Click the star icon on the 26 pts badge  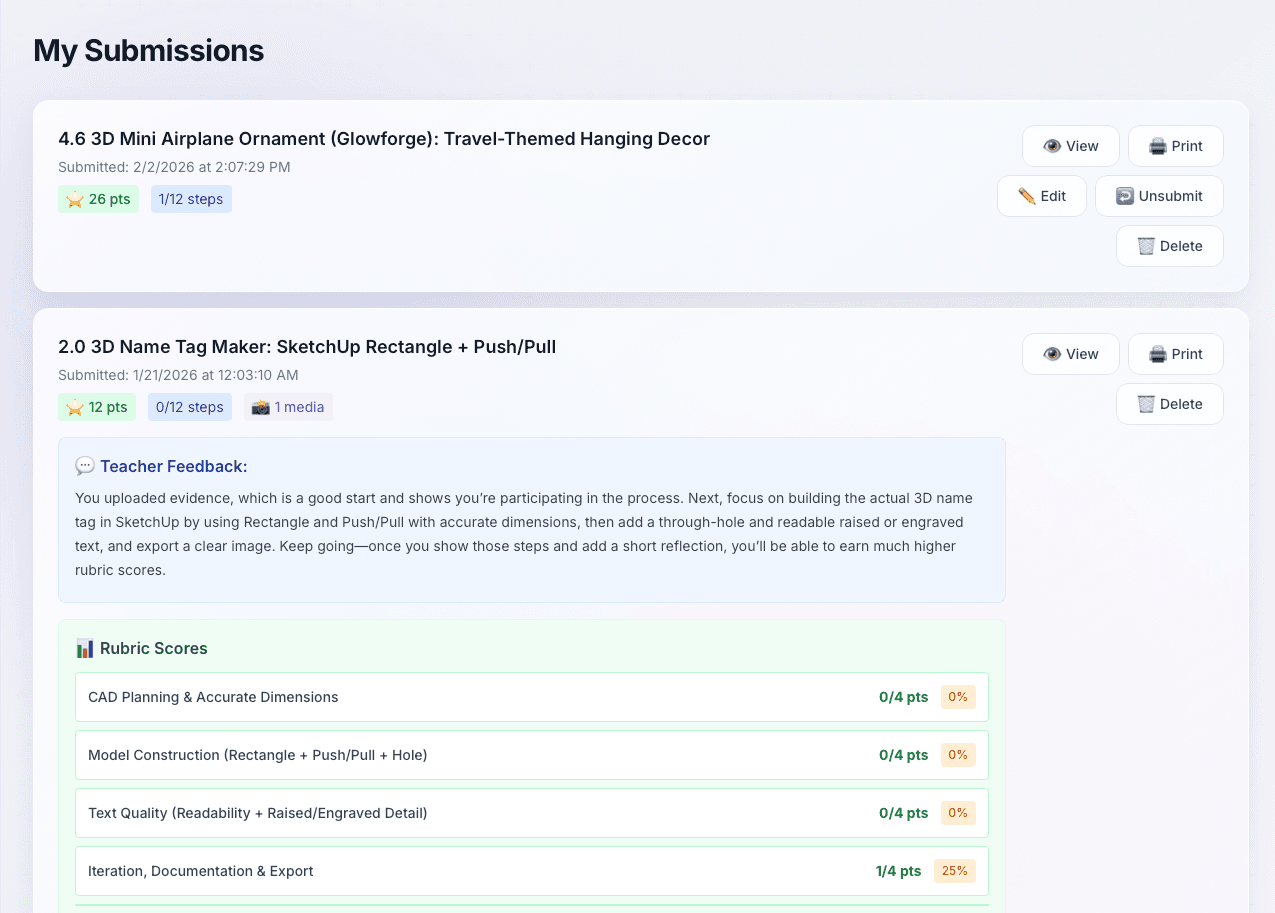pyautogui.click(x=73, y=199)
